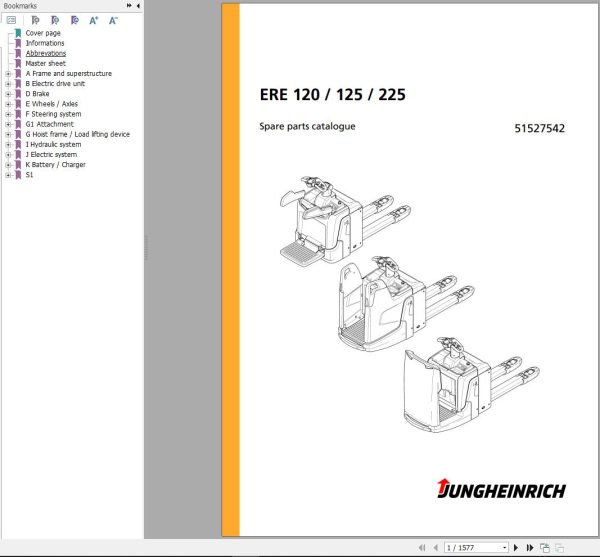The image size is (600, 557).
Task: Go to the previous page
Action: (435, 548)
